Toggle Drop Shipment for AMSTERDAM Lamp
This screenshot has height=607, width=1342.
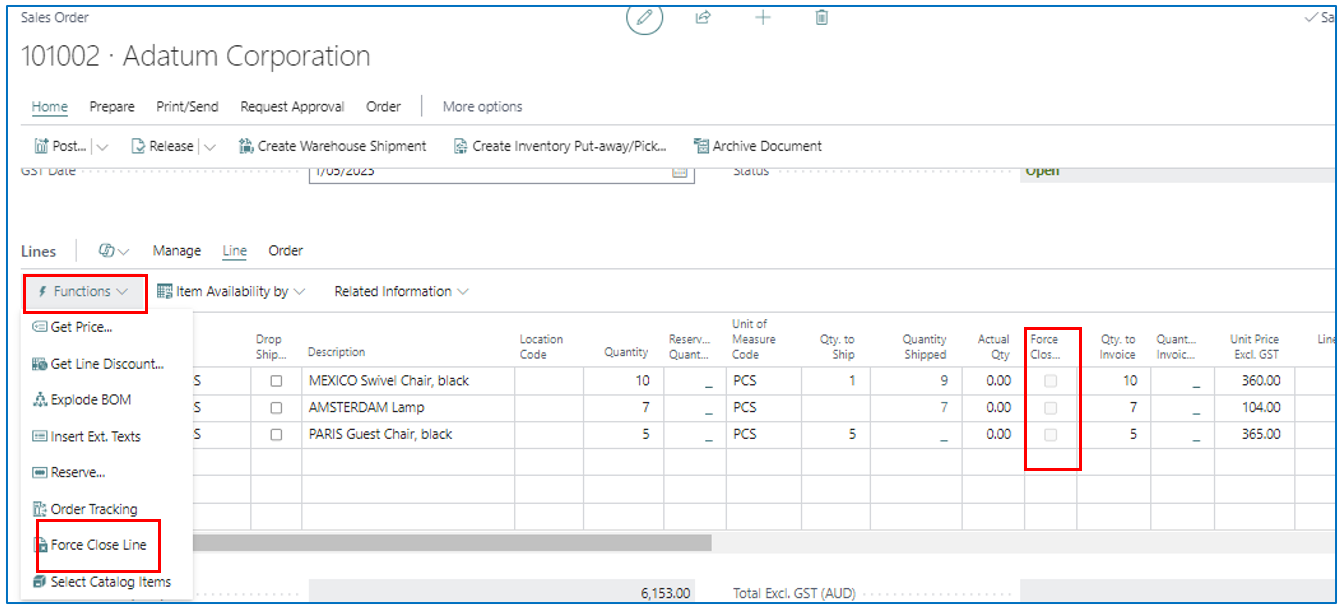[276, 408]
